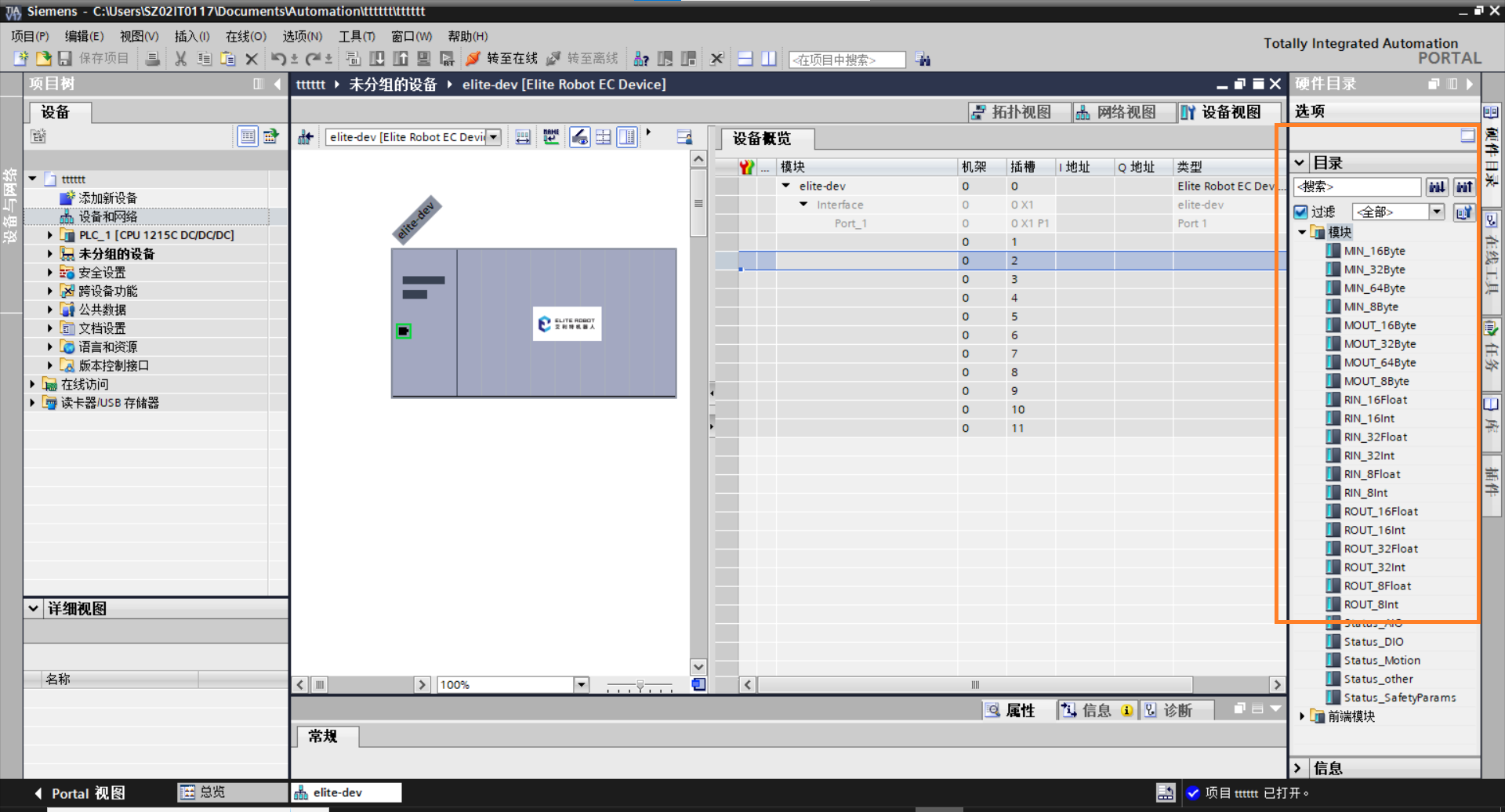Click the search up icon in hardware catalog

[1463, 187]
